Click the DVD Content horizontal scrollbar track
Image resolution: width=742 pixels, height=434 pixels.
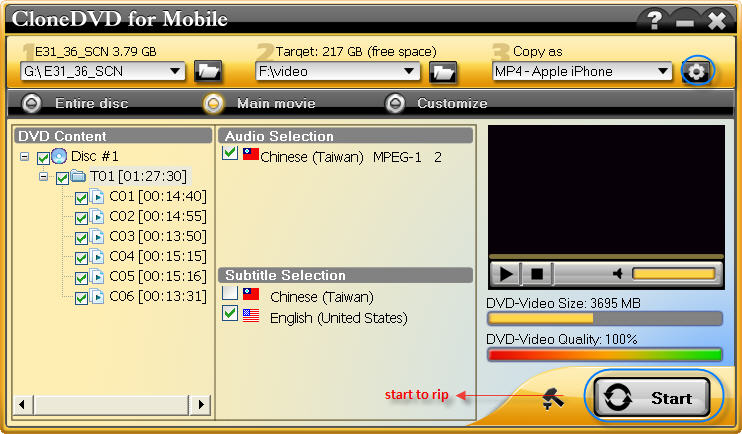pos(111,405)
